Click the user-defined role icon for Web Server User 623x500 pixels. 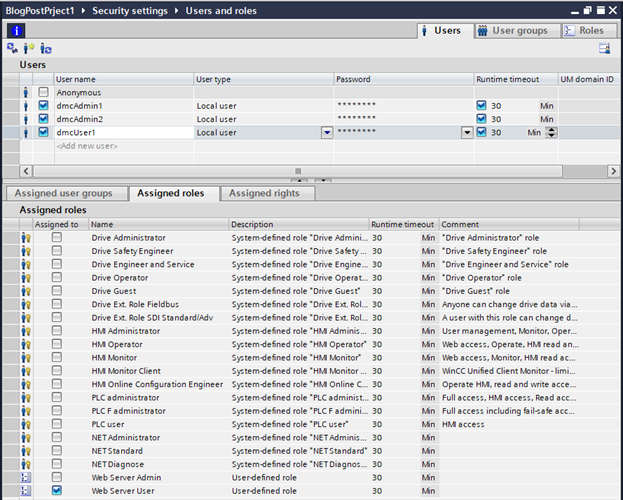click(x=26, y=491)
